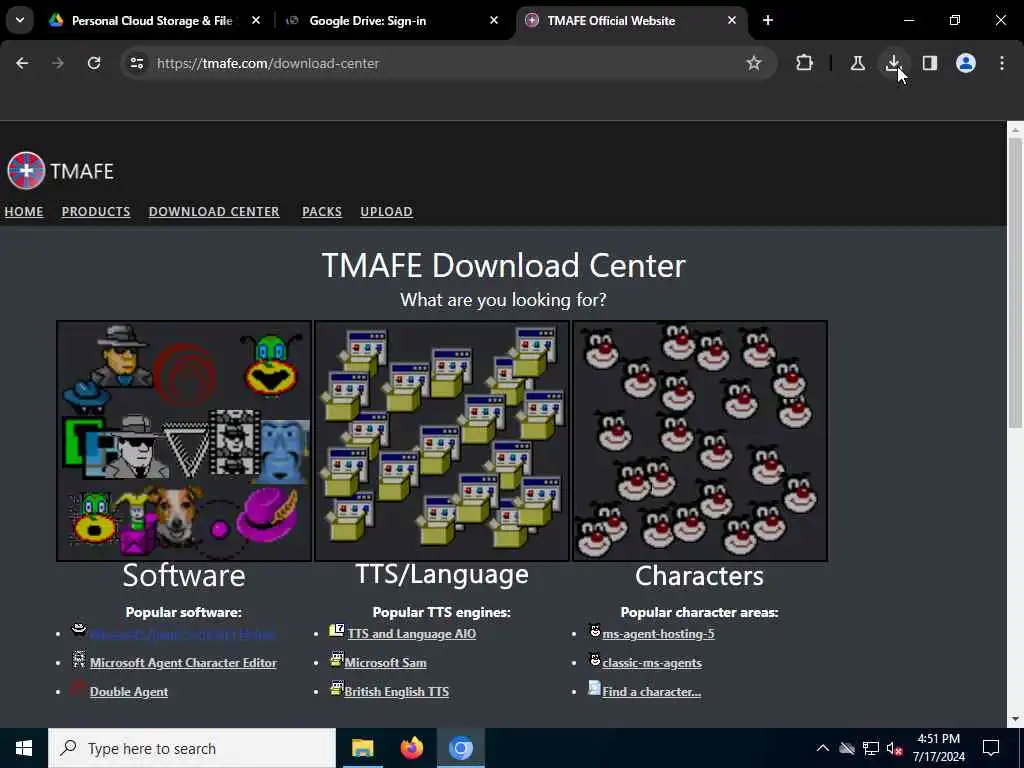
Task: Open the ms-agent-hosting-5 link
Action: (x=658, y=633)
